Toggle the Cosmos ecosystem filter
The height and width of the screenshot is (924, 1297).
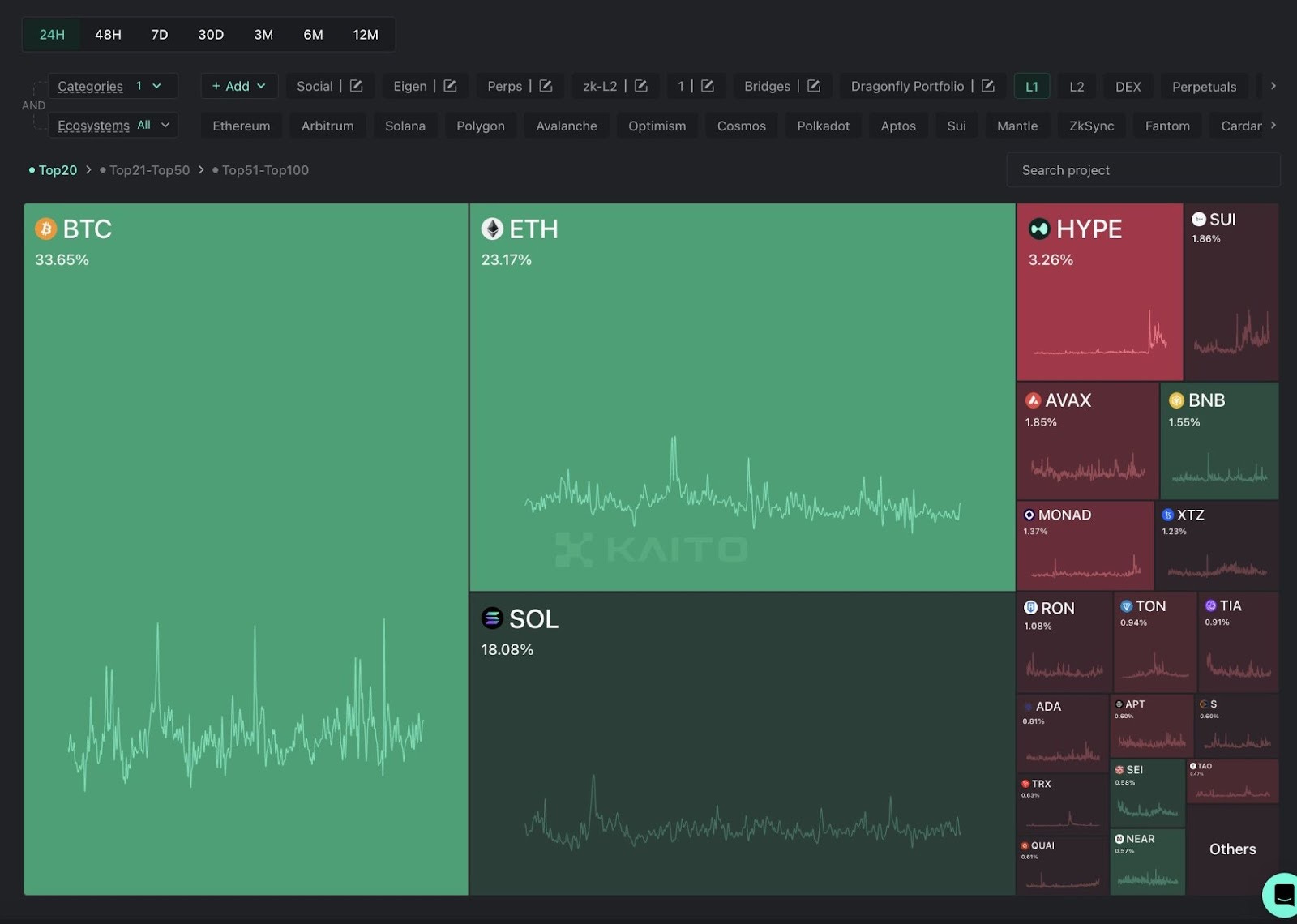click(x=742, y=126)
